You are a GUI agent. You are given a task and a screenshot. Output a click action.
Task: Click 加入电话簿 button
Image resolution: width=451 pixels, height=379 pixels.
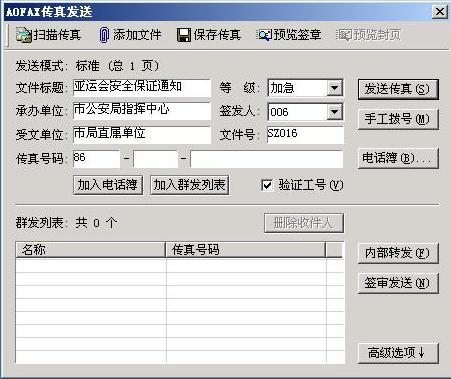click(108, 185)
